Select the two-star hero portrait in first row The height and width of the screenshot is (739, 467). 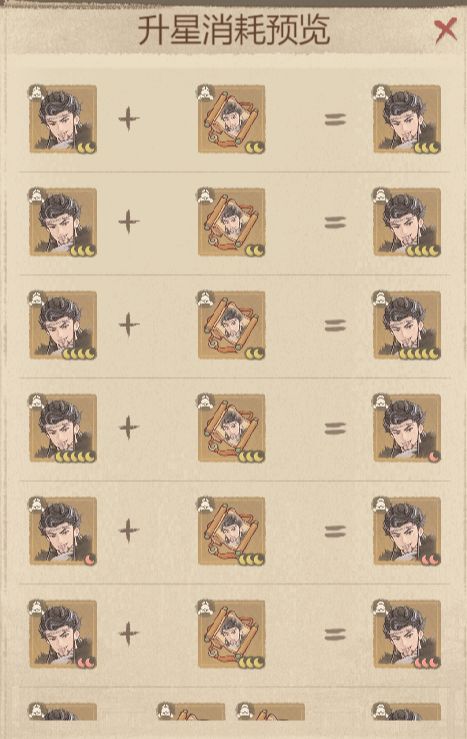(63, 119)
